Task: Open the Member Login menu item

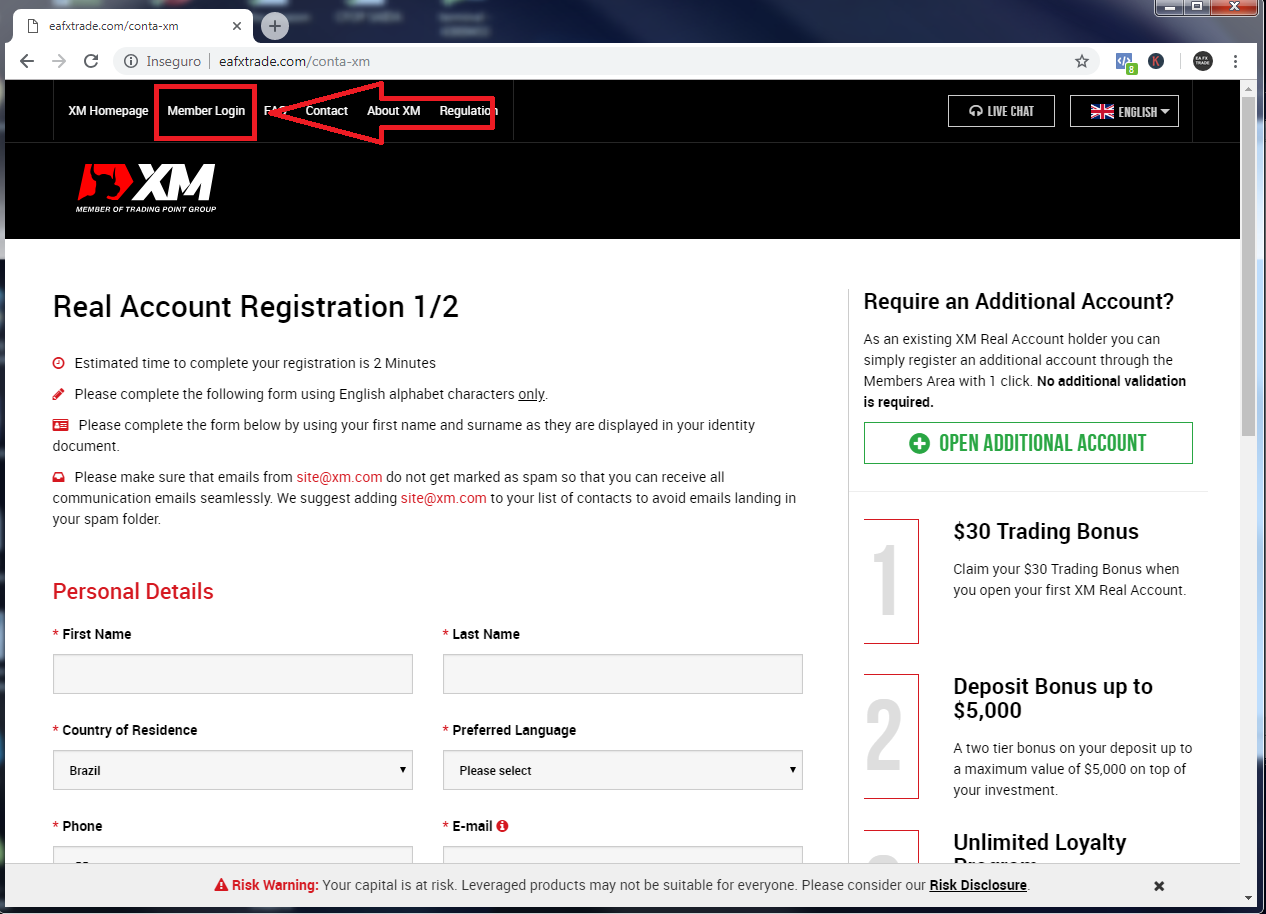Action: pyautogui.click(x=206, y=111)
